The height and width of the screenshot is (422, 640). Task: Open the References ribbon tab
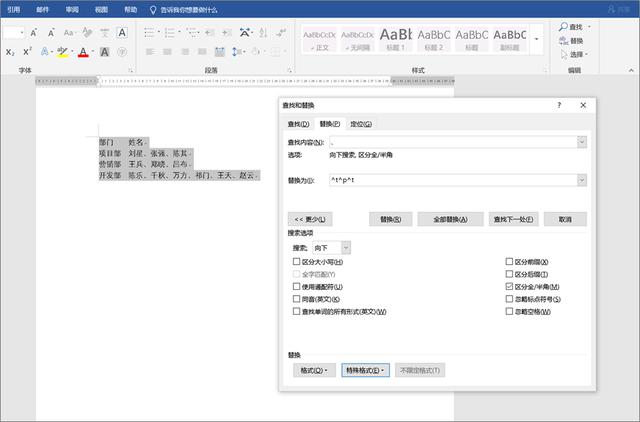(x=13, y=9)
